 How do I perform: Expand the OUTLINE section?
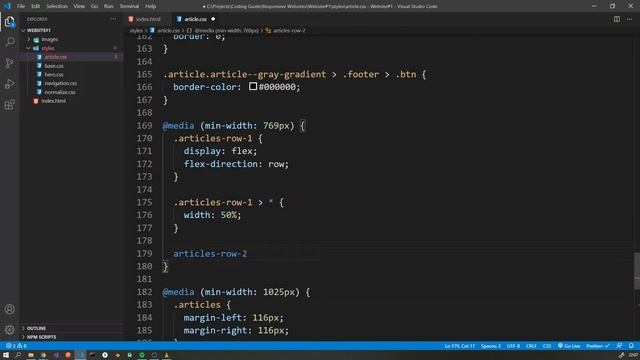tap(36, 328)
